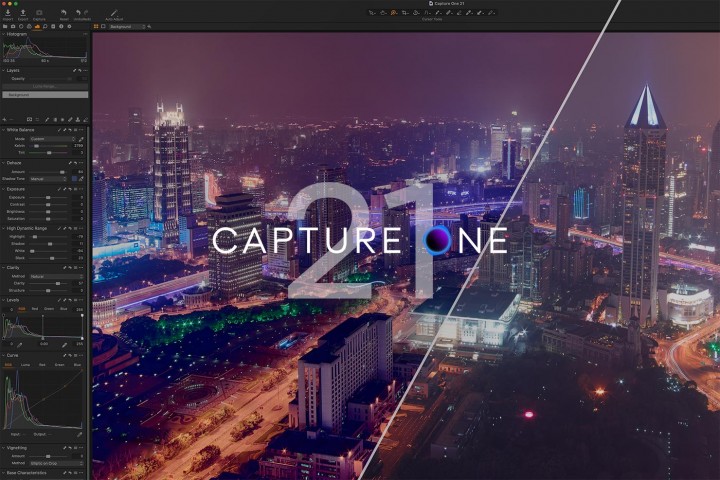Click the Capture camera icon
720x480 pixels.
(39, 13)
